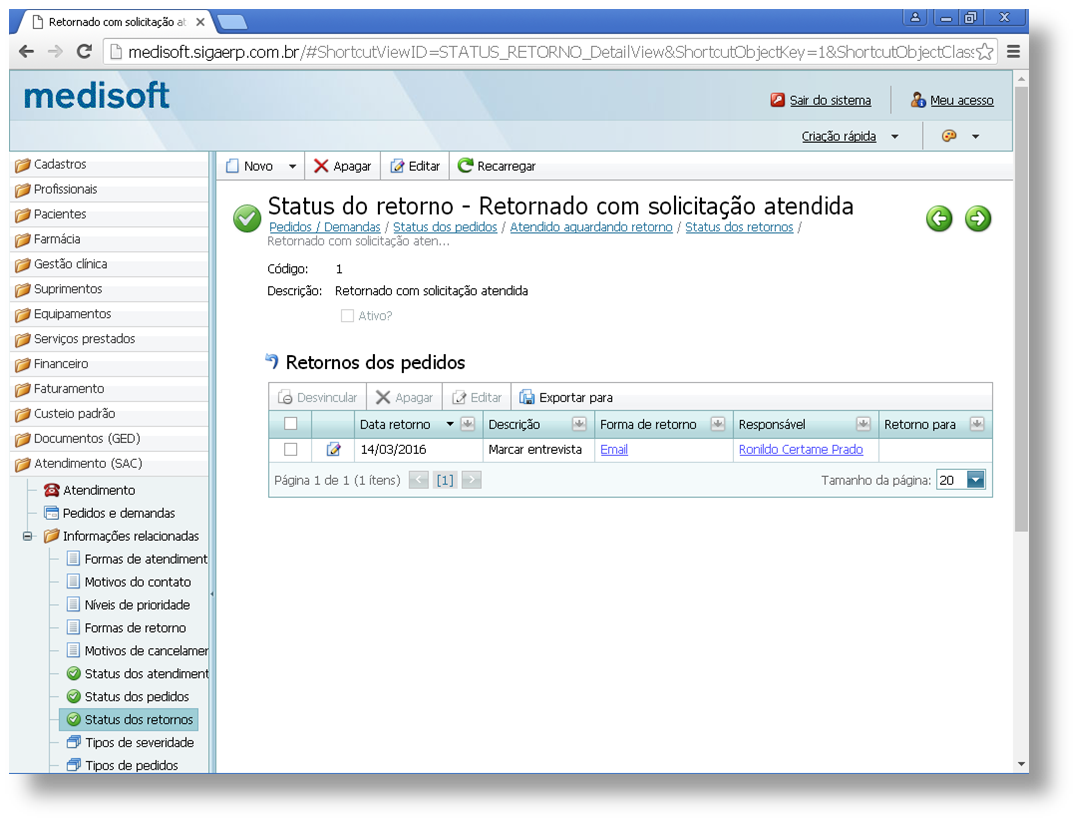
Task: Click the green forward navigation arrow
Action: click(x=977, y=218)
